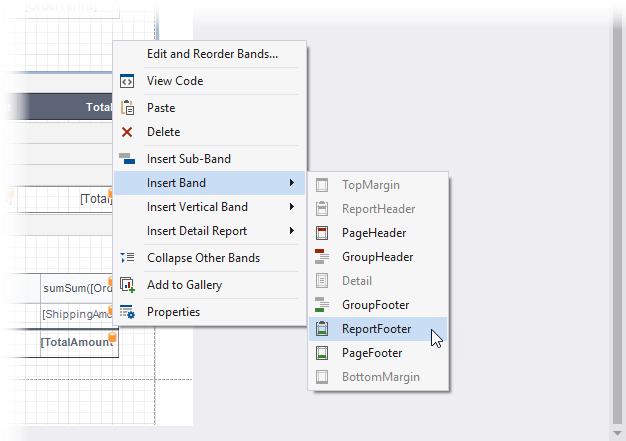Click the PageHeader band icon

[322, 233]
